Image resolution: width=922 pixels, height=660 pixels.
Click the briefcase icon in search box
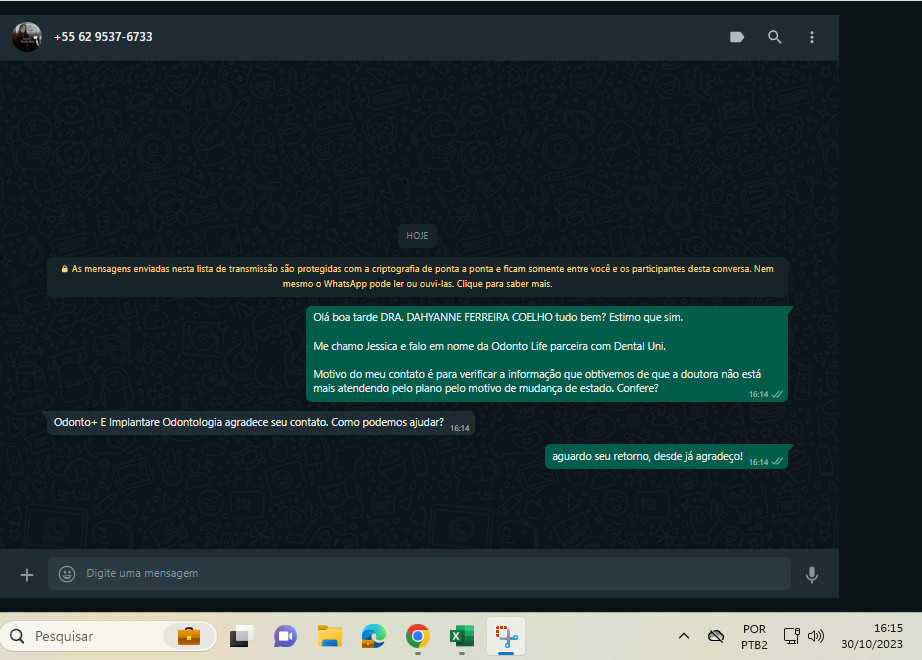coord(189,636)
